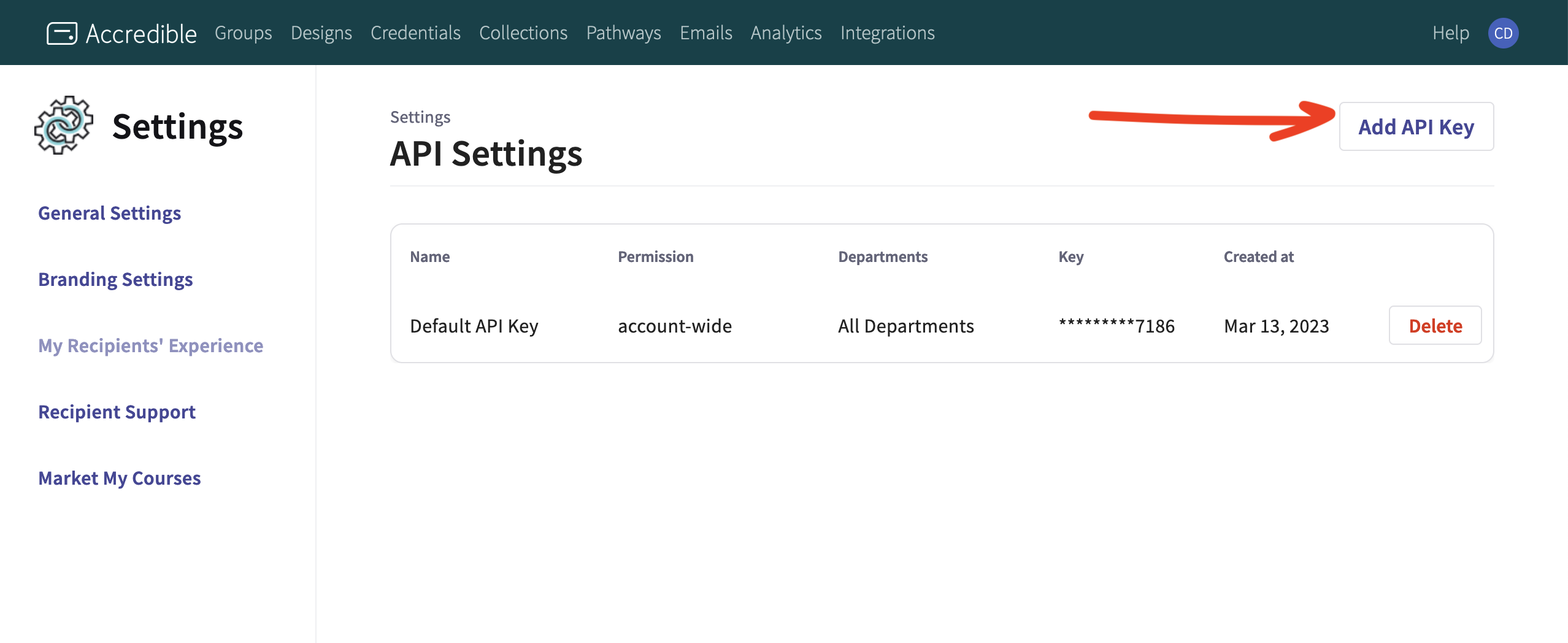1568x643 pixels.
Task: Click the Help link
Action: pyautogui.click(x=1450, y=33)
